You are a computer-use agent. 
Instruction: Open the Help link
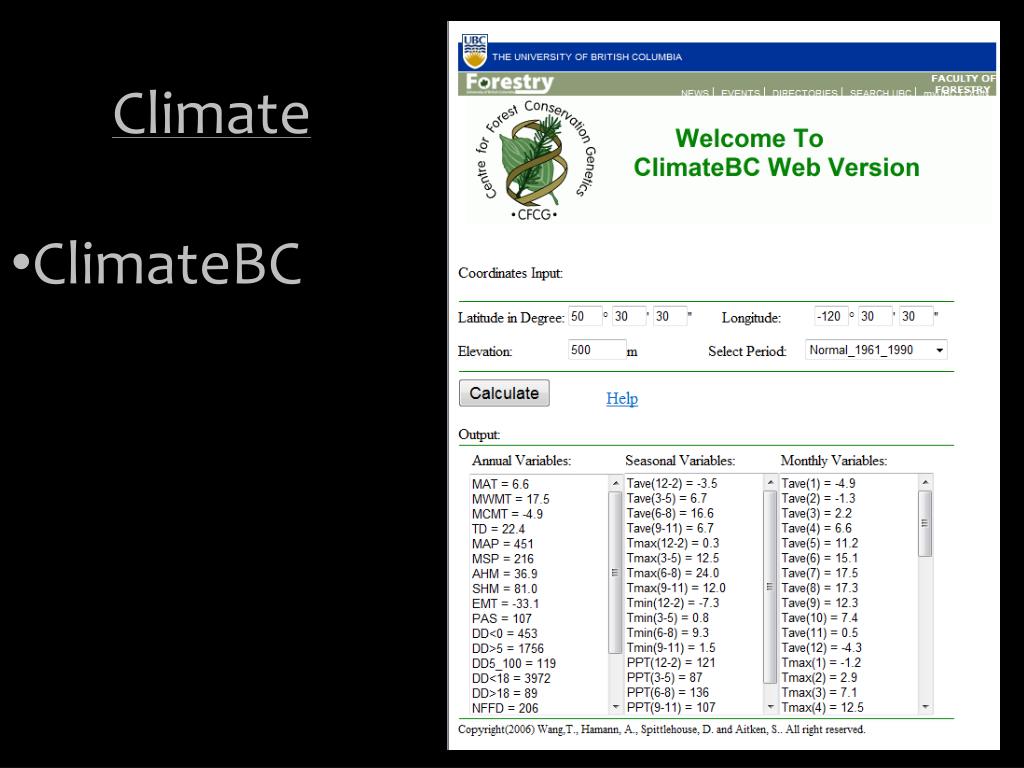(x=622, y=398)
